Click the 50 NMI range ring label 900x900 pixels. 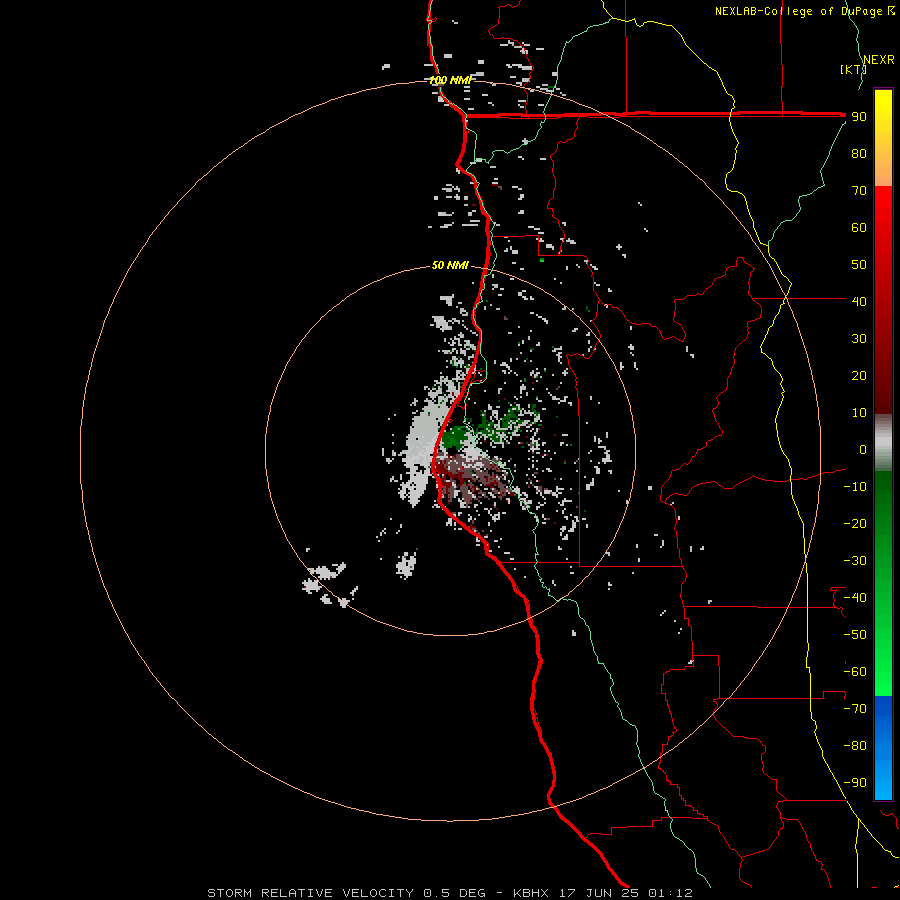(450, 265)
